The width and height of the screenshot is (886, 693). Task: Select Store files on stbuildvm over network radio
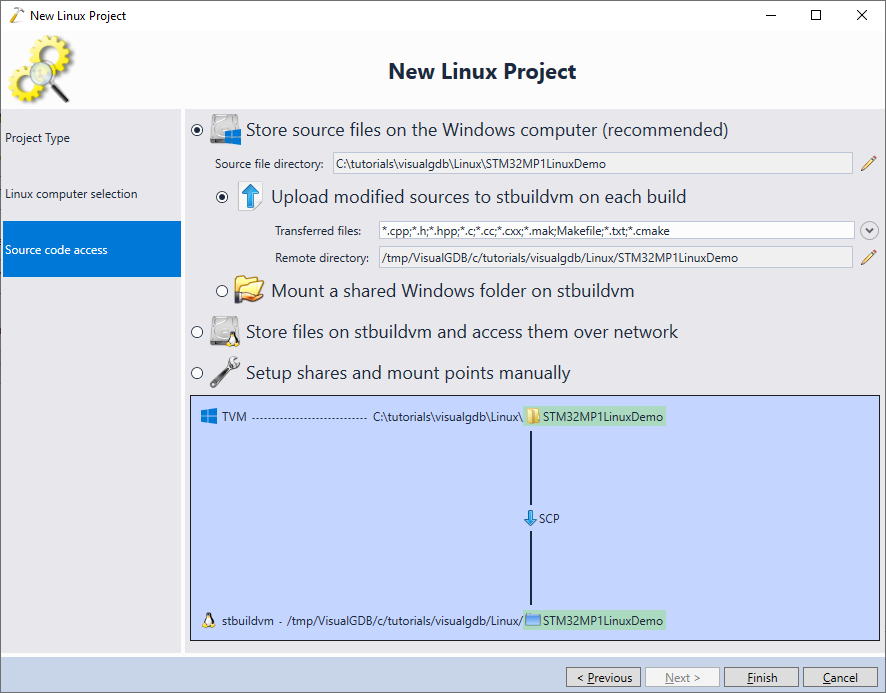(197, 332)
